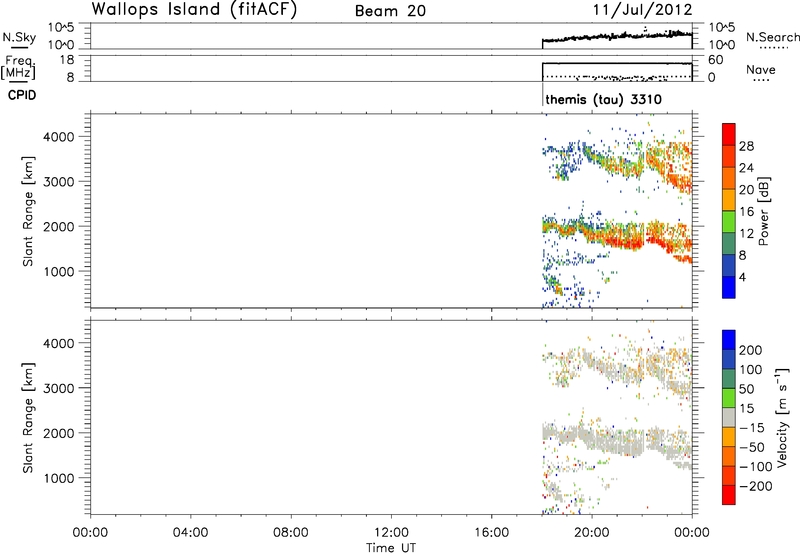Click the 8 MHz frequency tick label

pos(70,78)
